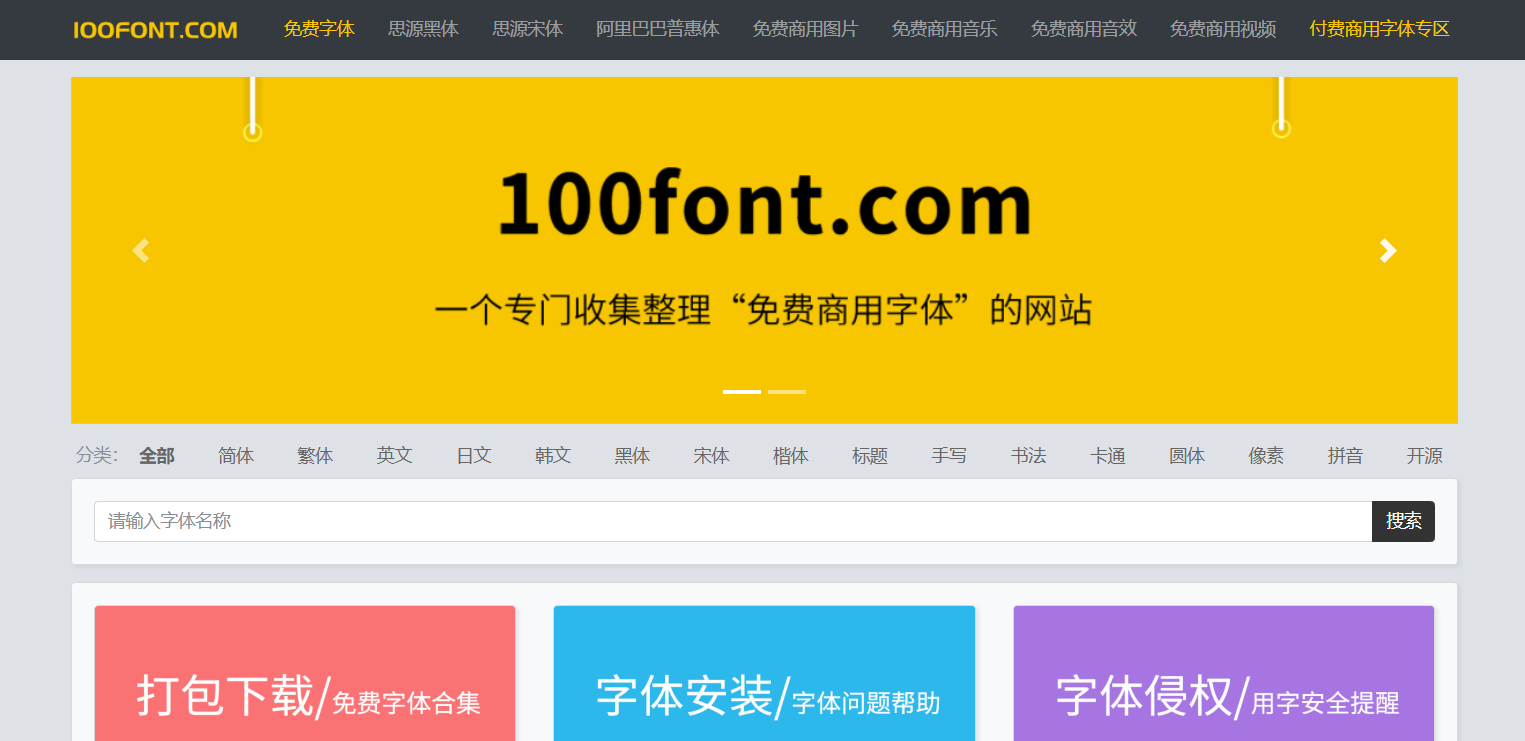
Task: Open the 字体侵权 用字安全提醒 card
Action: 1224,673
